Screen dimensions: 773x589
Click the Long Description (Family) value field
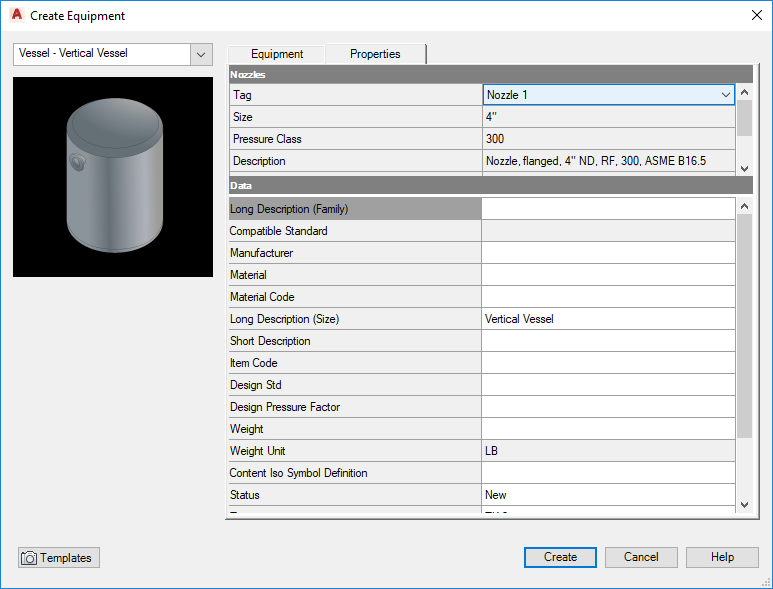coord(608,209)
